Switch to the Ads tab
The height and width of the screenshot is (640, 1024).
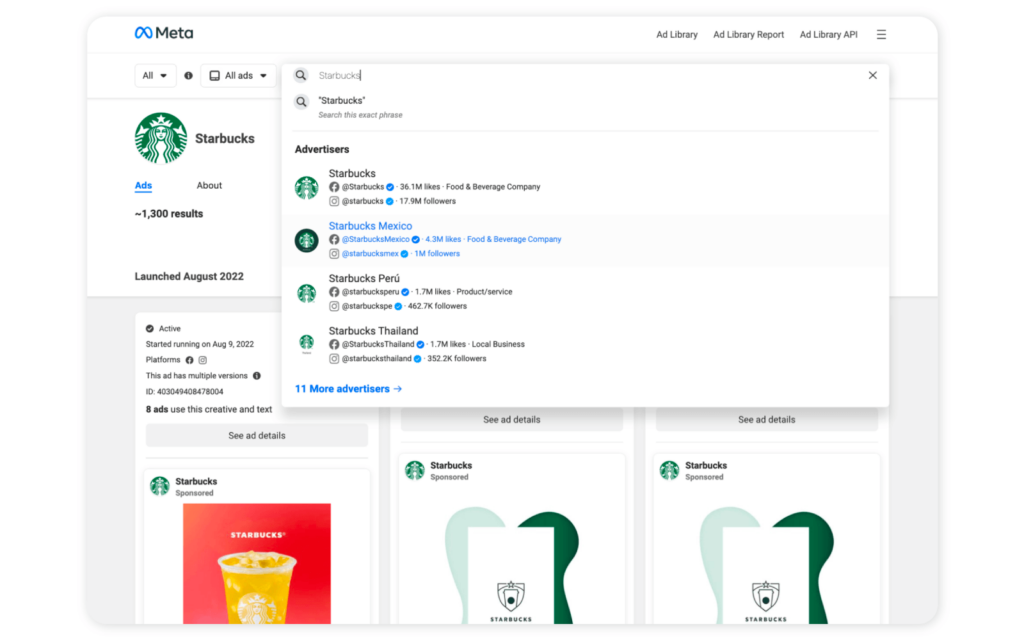pyautogui.click(x=143, y=185)
